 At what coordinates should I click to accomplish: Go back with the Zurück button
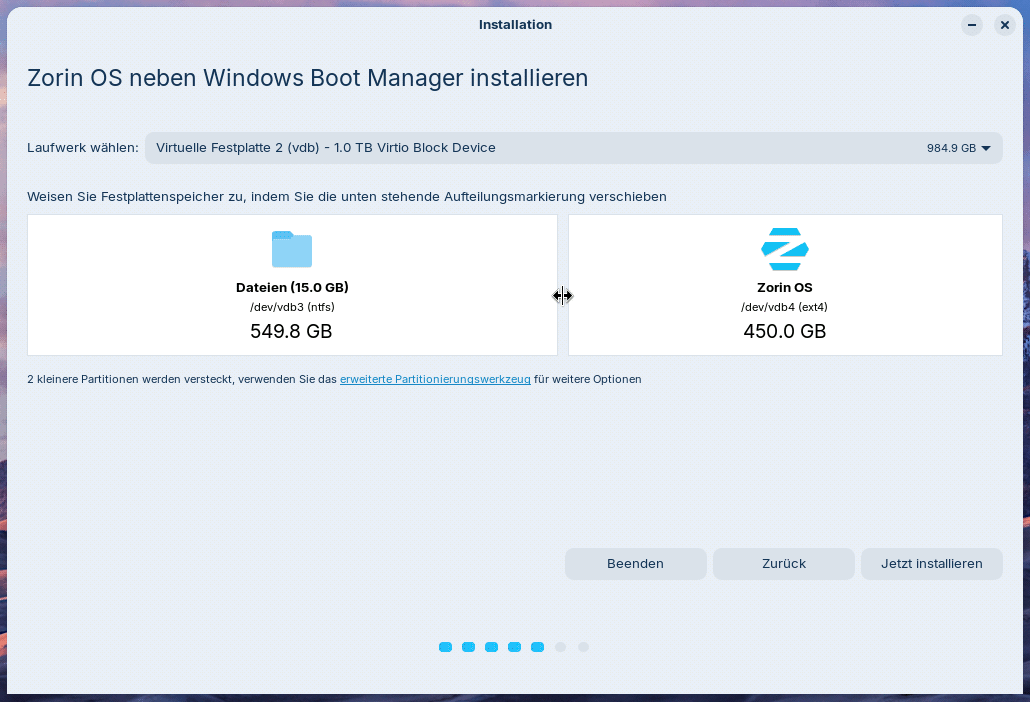click(784, 563)
